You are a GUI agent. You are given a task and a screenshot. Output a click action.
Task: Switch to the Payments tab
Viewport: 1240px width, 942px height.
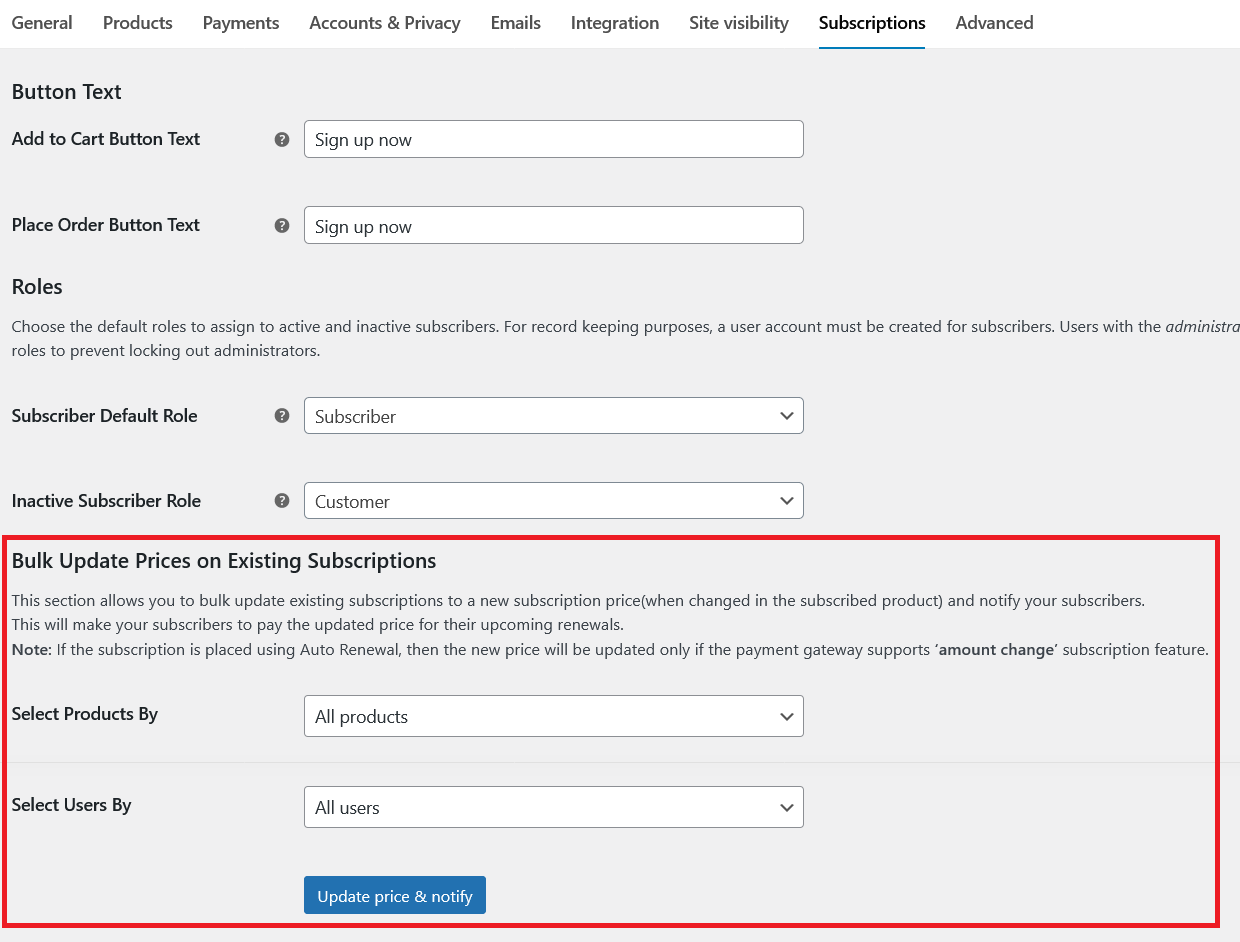point(240,22)
